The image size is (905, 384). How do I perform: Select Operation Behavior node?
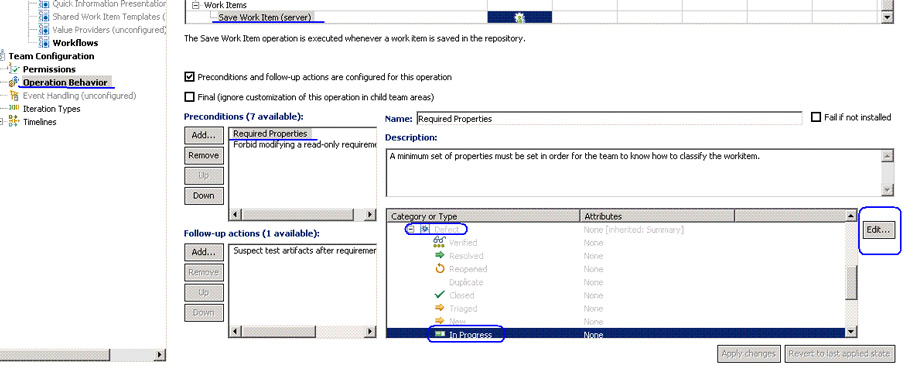[65, 83]
